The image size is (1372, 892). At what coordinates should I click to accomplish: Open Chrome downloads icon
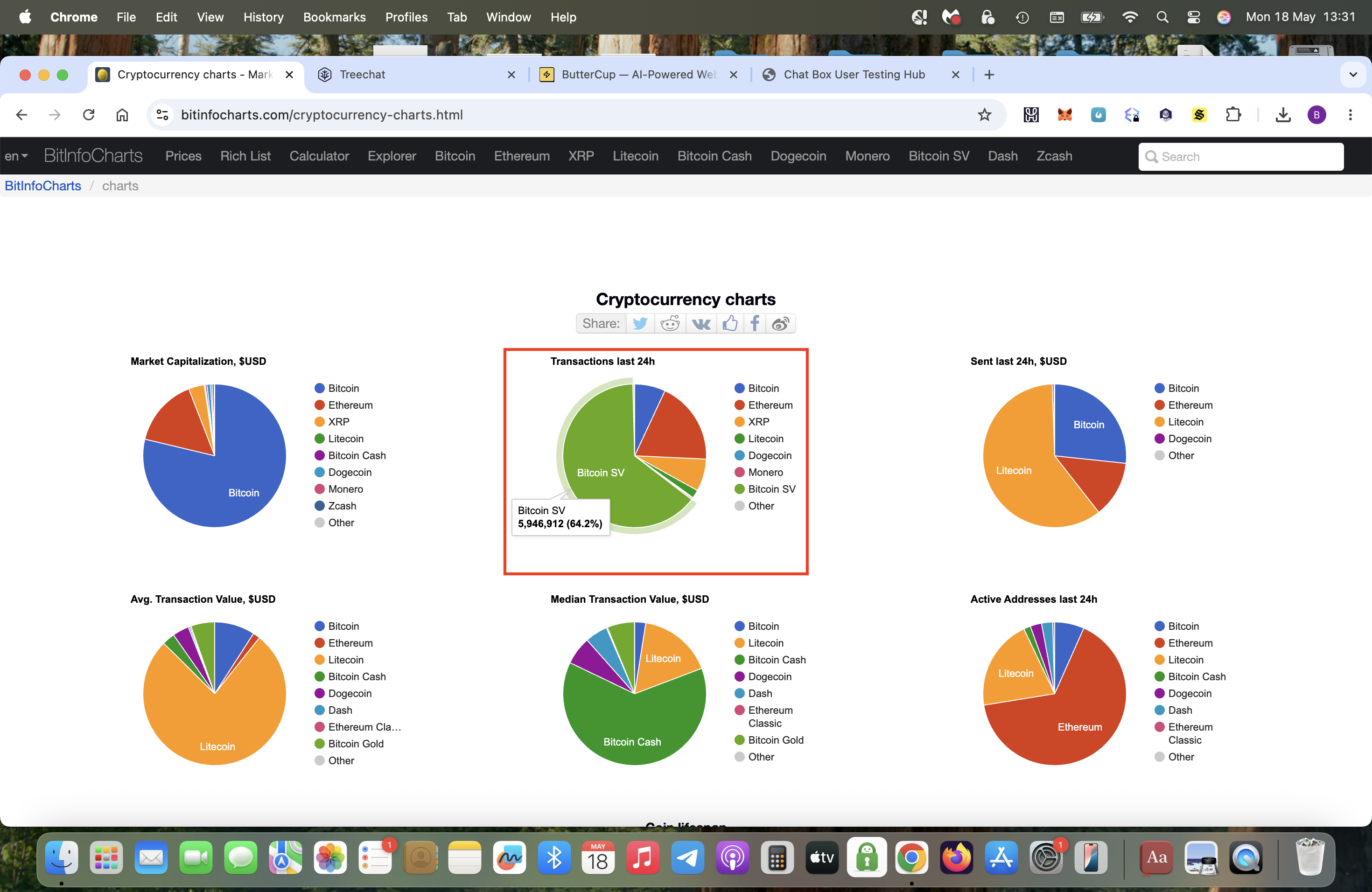tap(1283, 115)
